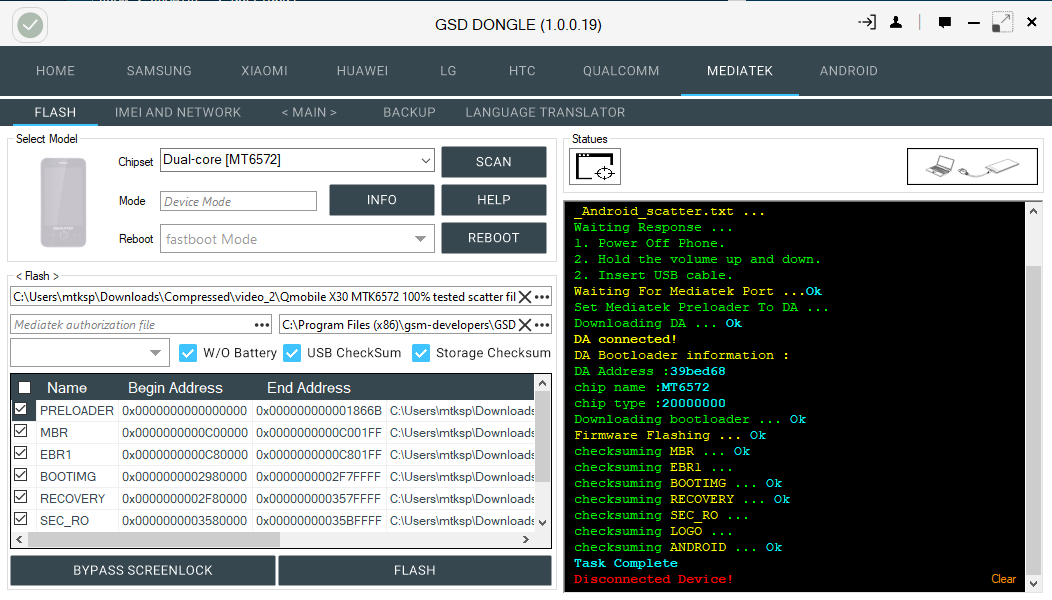Open the < MAIN > sub-tab

[x=309, y=112]
